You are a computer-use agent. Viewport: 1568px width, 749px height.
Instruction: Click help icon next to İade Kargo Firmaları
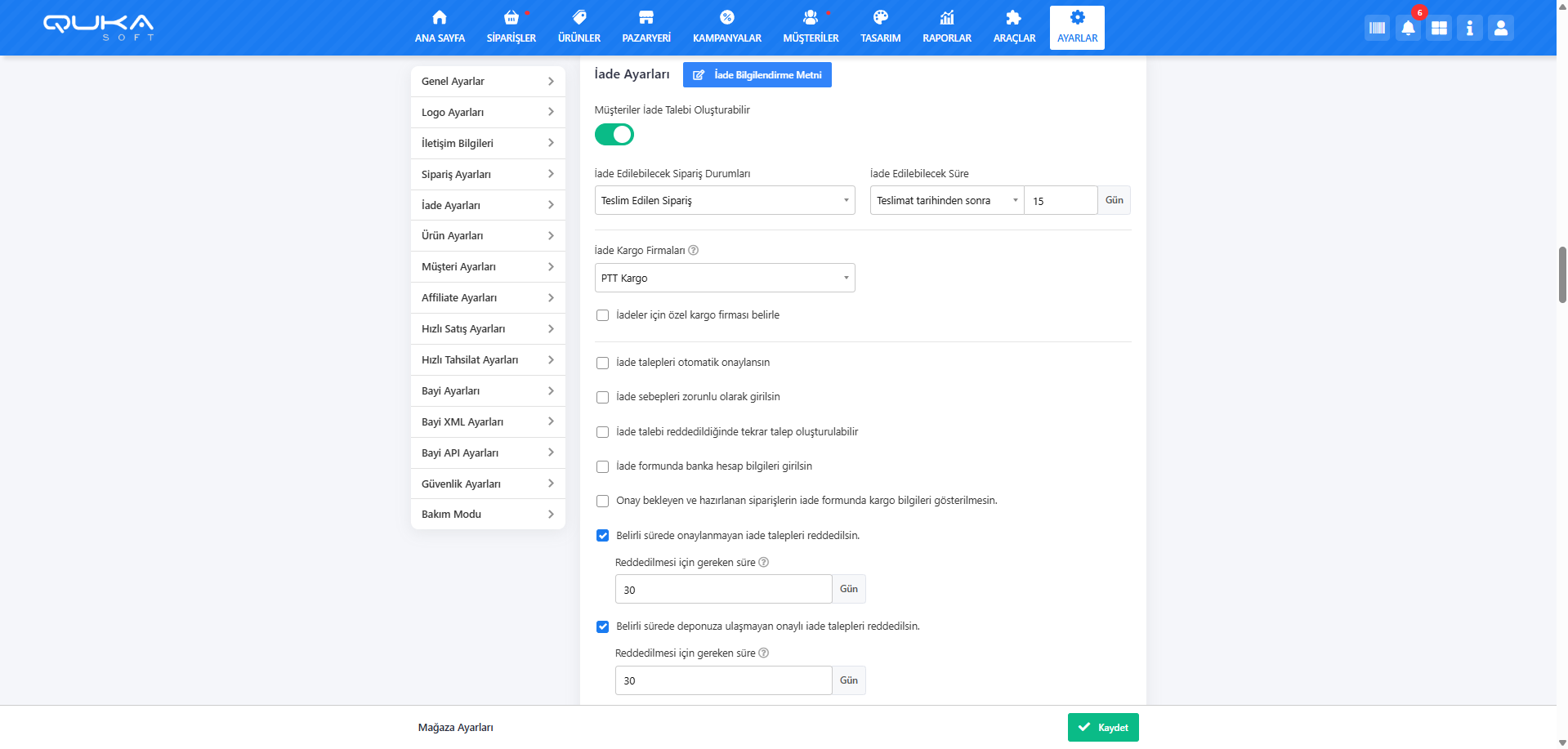click(x=693, y=251)
